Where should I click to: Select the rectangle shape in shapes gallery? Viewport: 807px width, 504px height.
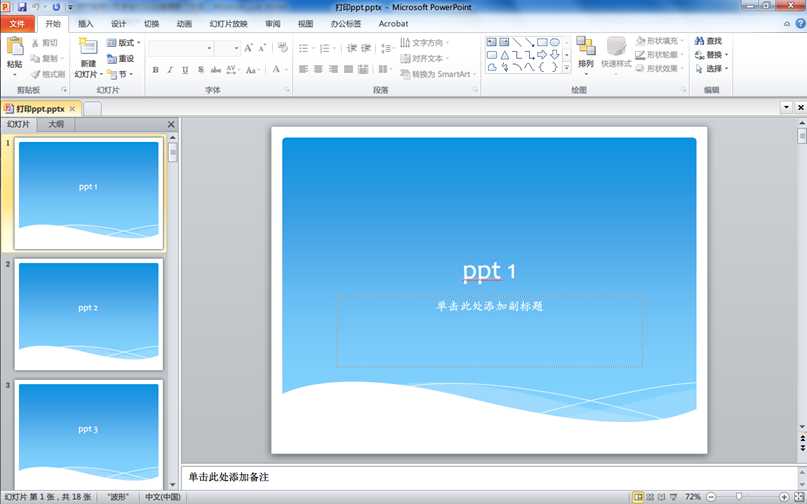pos(542,42)
